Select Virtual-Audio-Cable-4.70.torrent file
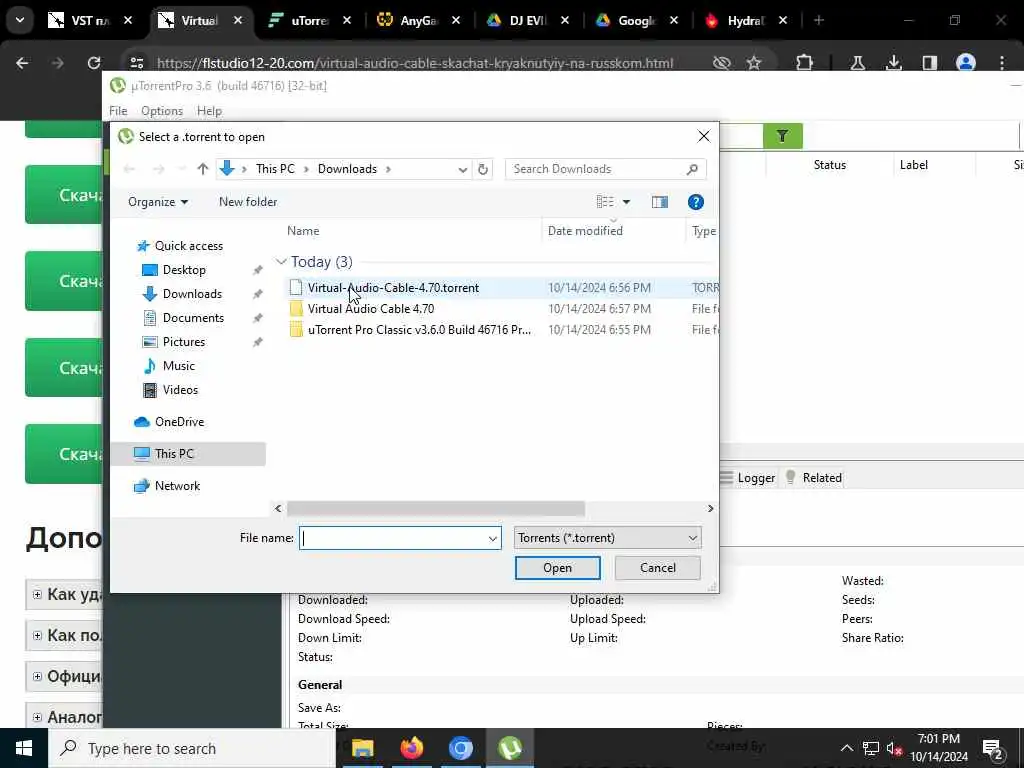This screenshot has height=768, width=1024. click(x=393, y=288)
